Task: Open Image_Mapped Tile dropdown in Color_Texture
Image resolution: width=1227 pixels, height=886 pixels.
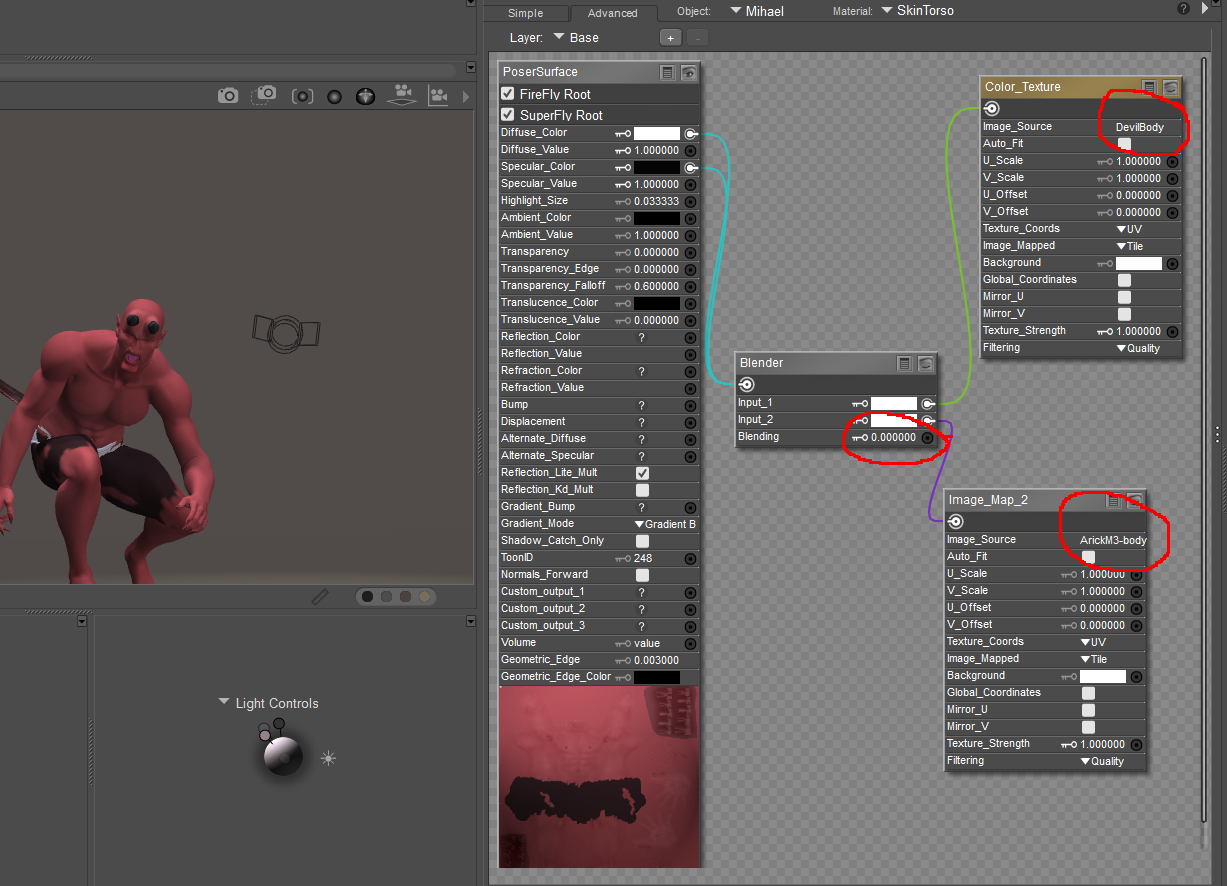Action: (1129, 246)
